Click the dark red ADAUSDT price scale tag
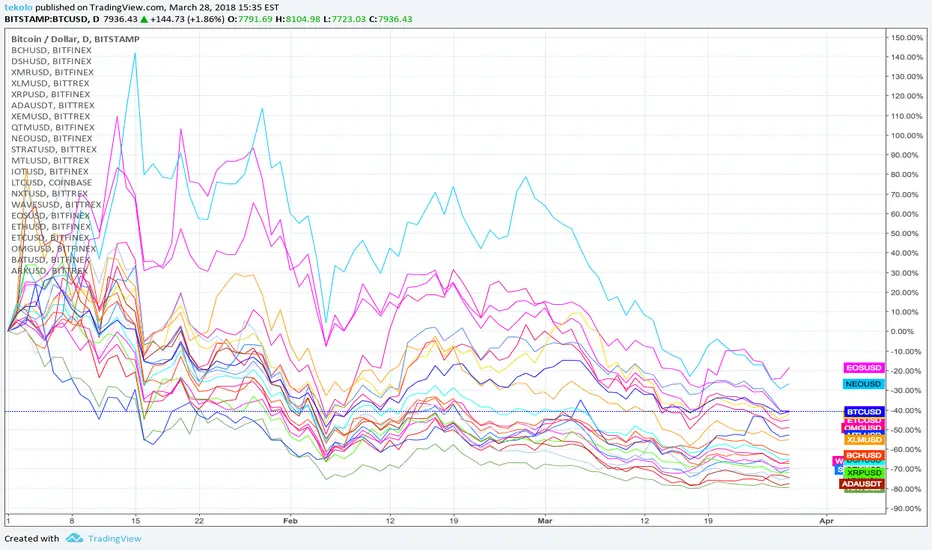 pos(862,484)
